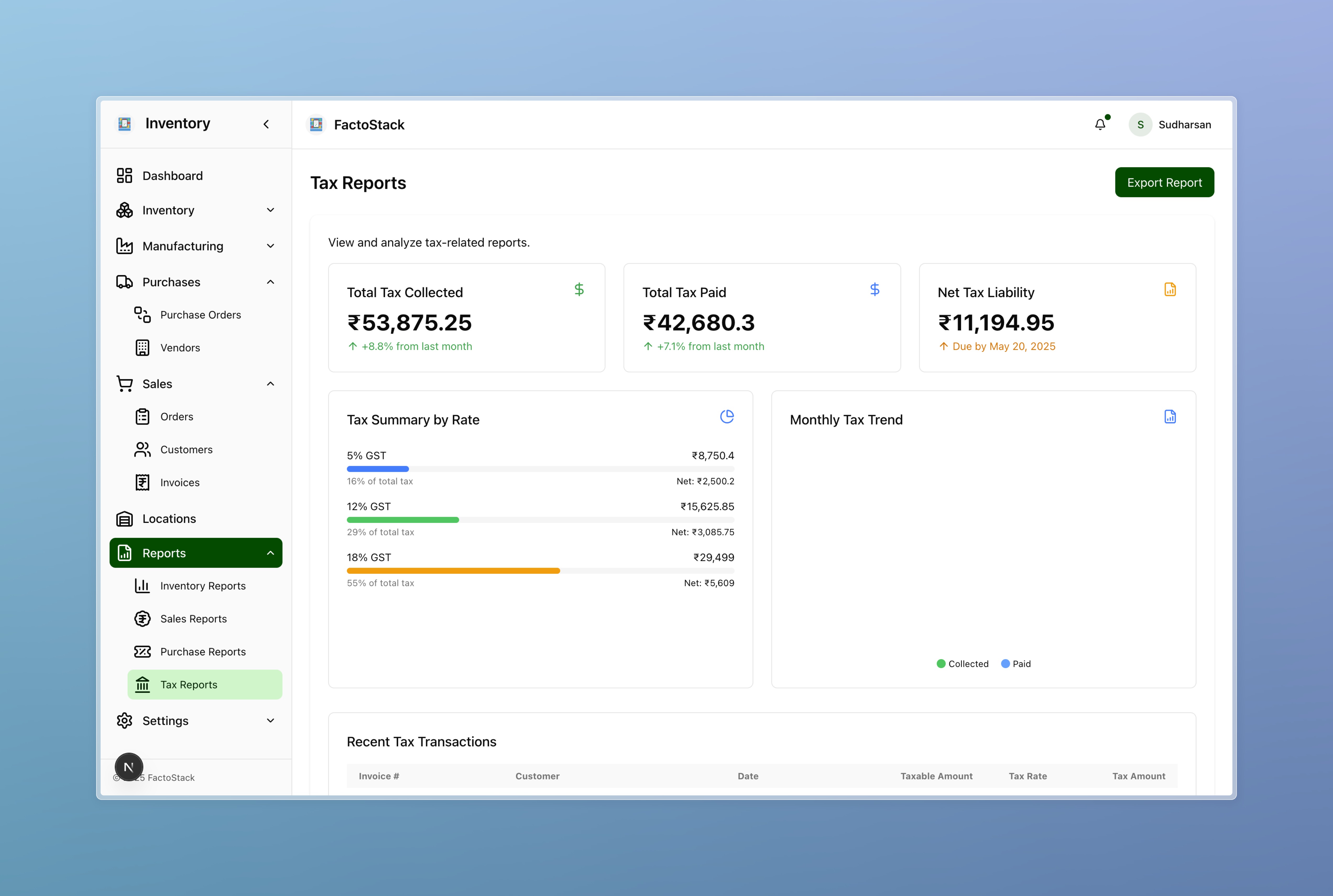Open Locations page

coord(196,519)
